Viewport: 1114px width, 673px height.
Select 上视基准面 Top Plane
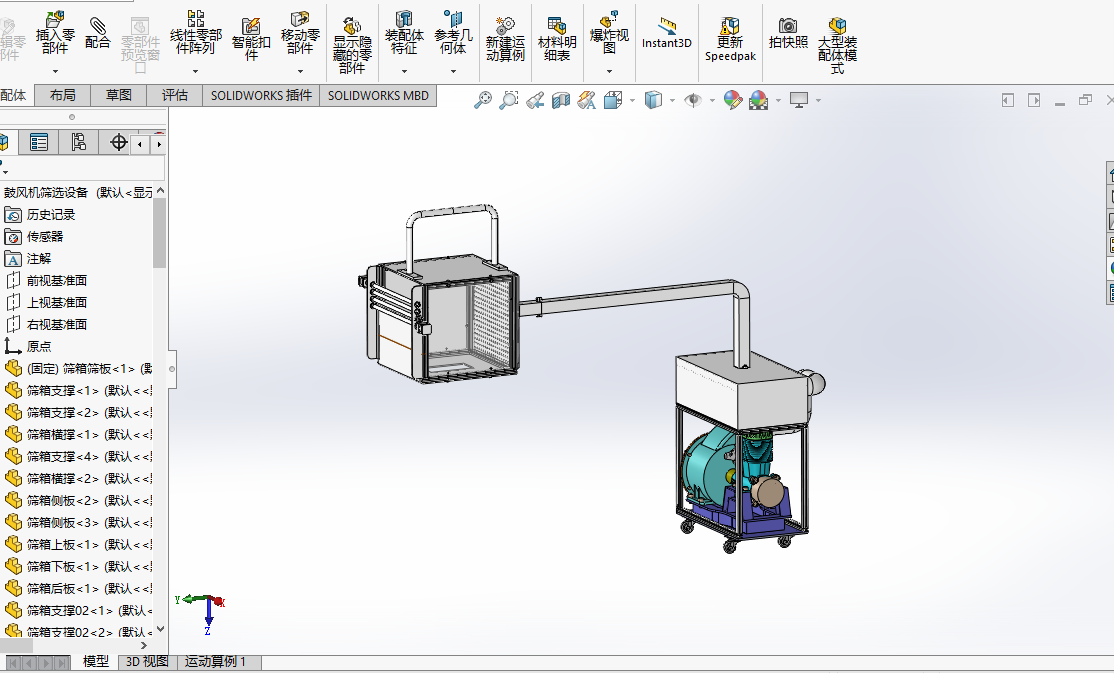point(57,303)
